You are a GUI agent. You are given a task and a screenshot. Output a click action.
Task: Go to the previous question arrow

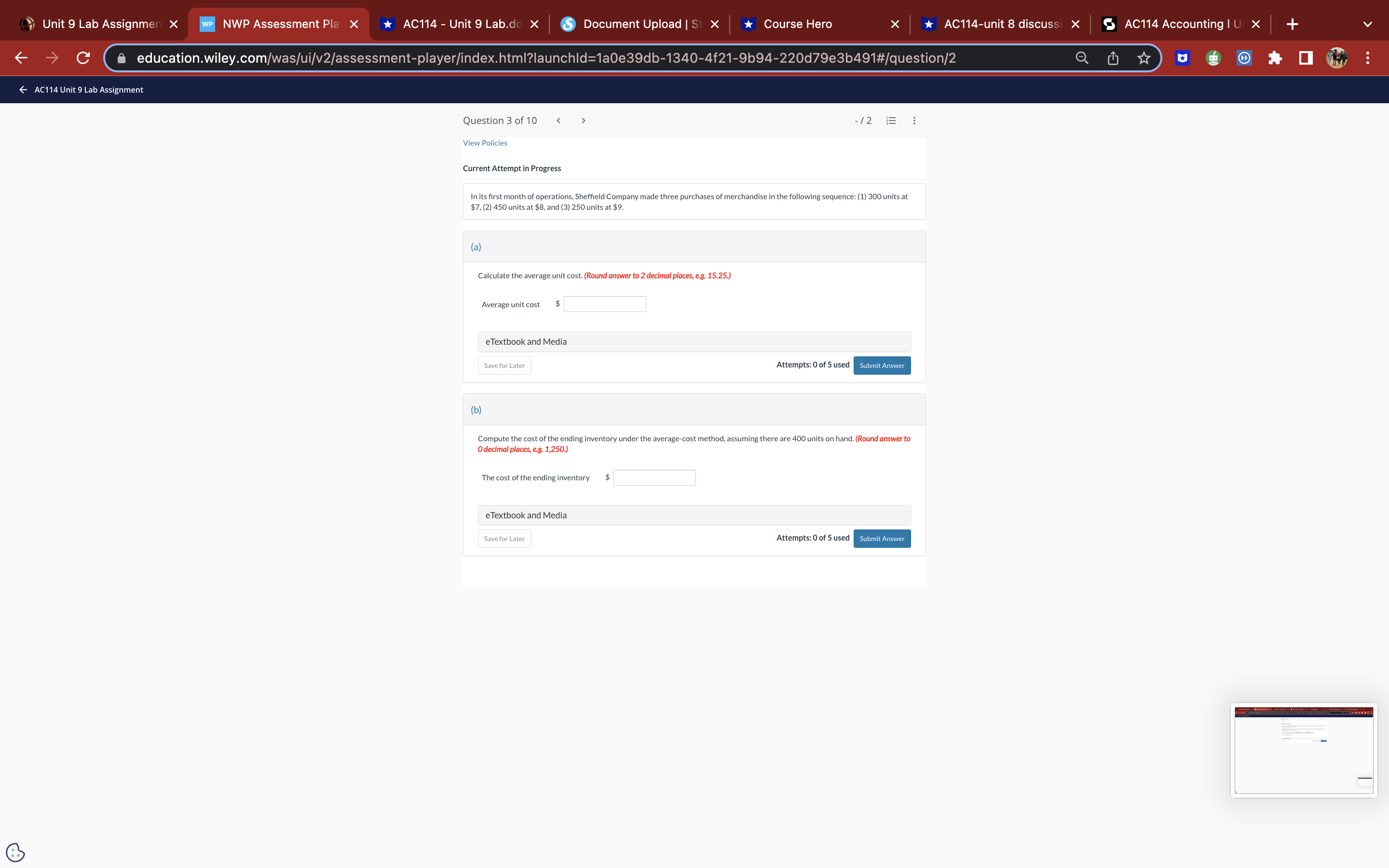(558, 121)
